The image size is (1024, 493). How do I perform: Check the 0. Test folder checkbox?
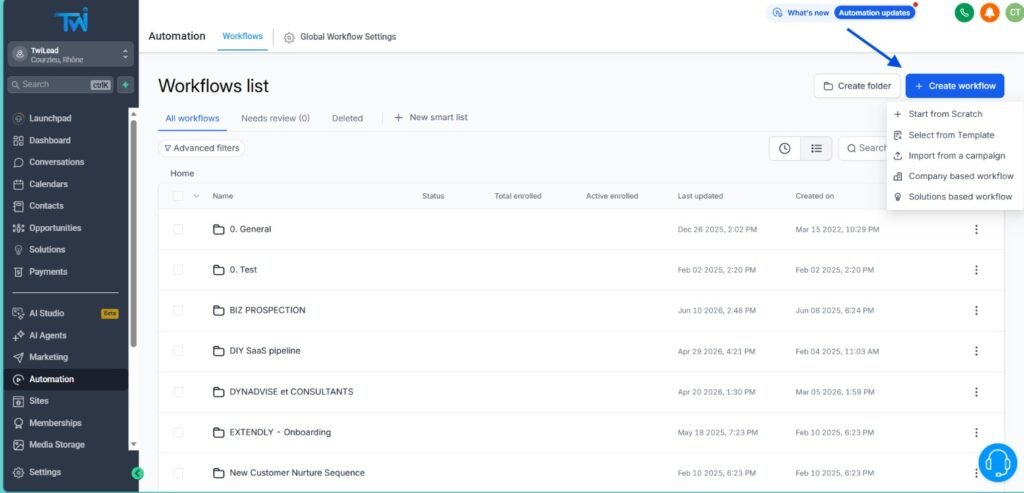click(x=178, y=270)
